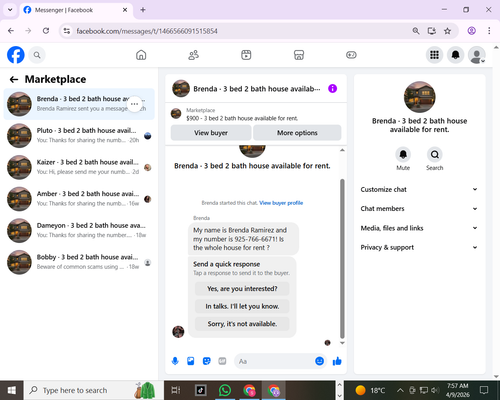The image size is (500, 400).
Task: Click the purple conversation information icon
Action: (x=333, y=89)
